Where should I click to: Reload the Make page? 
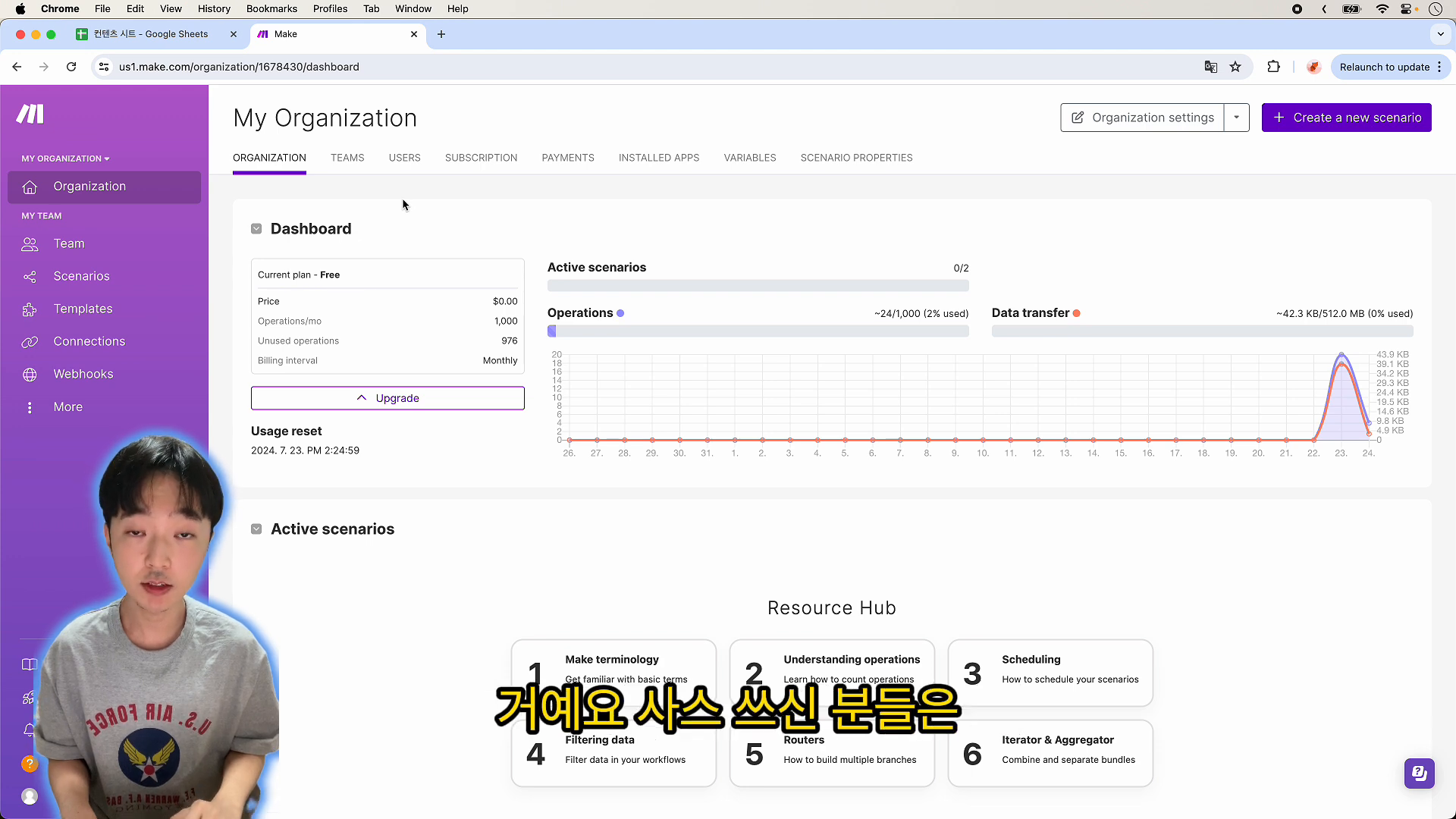tap(71, 67)
